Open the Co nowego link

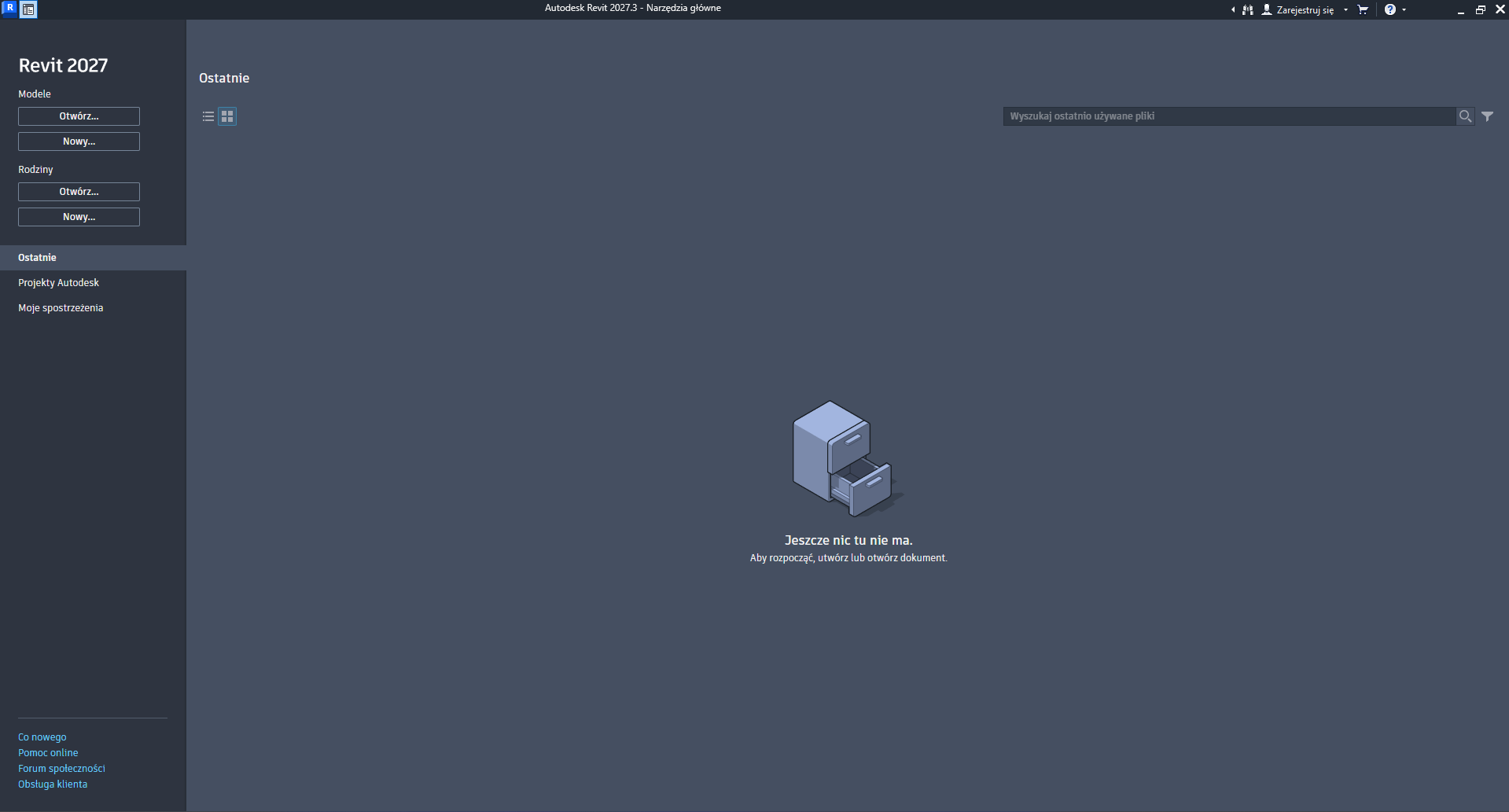[x=42, y=737]
